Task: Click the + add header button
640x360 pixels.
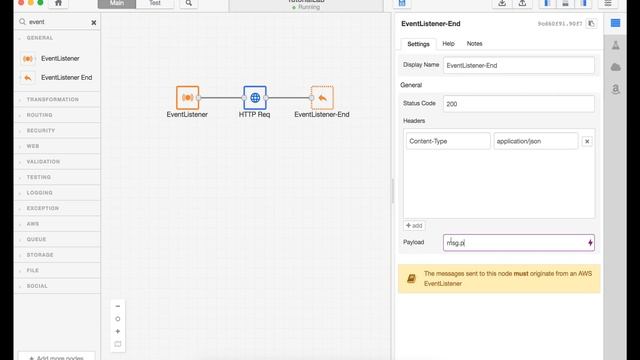Action: [x=414, y=225]
